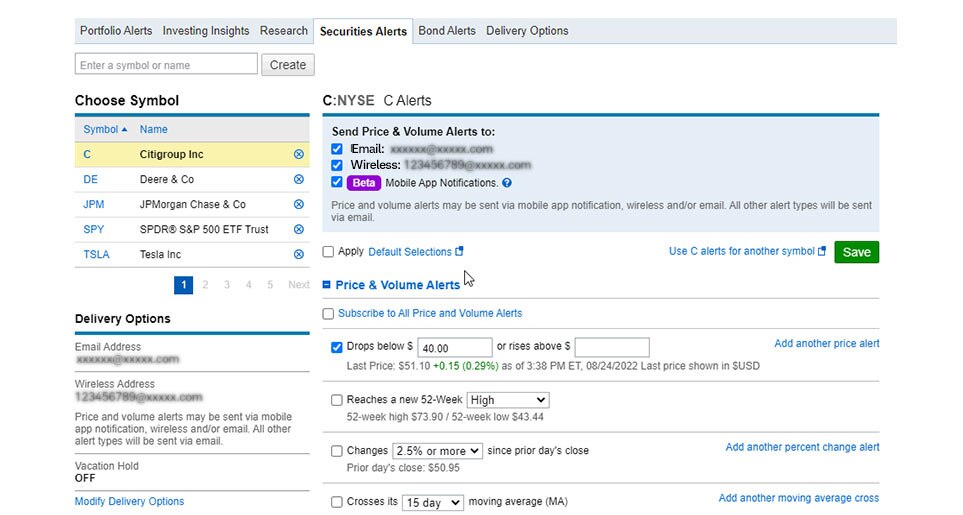
Task: Click popup icon next to Default Selections
Action: click(x=460, y=252)
